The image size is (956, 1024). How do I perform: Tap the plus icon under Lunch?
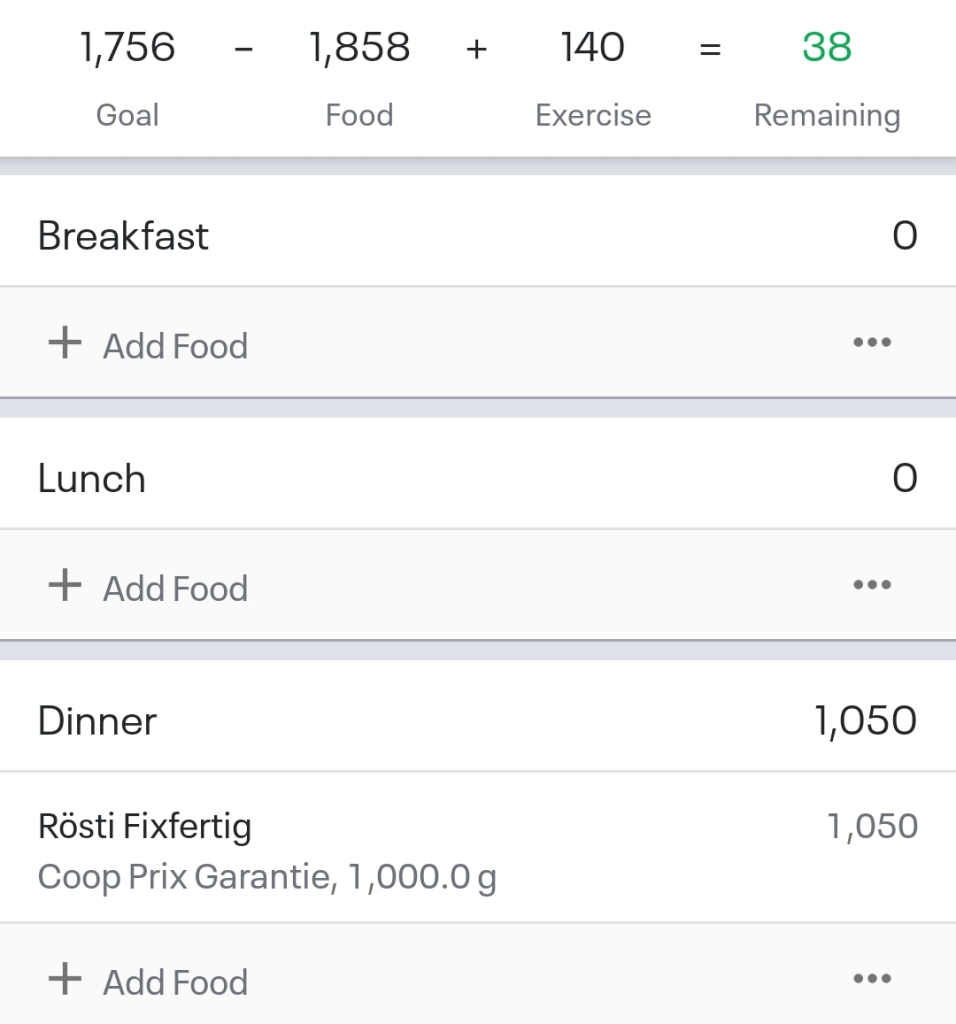65,586
